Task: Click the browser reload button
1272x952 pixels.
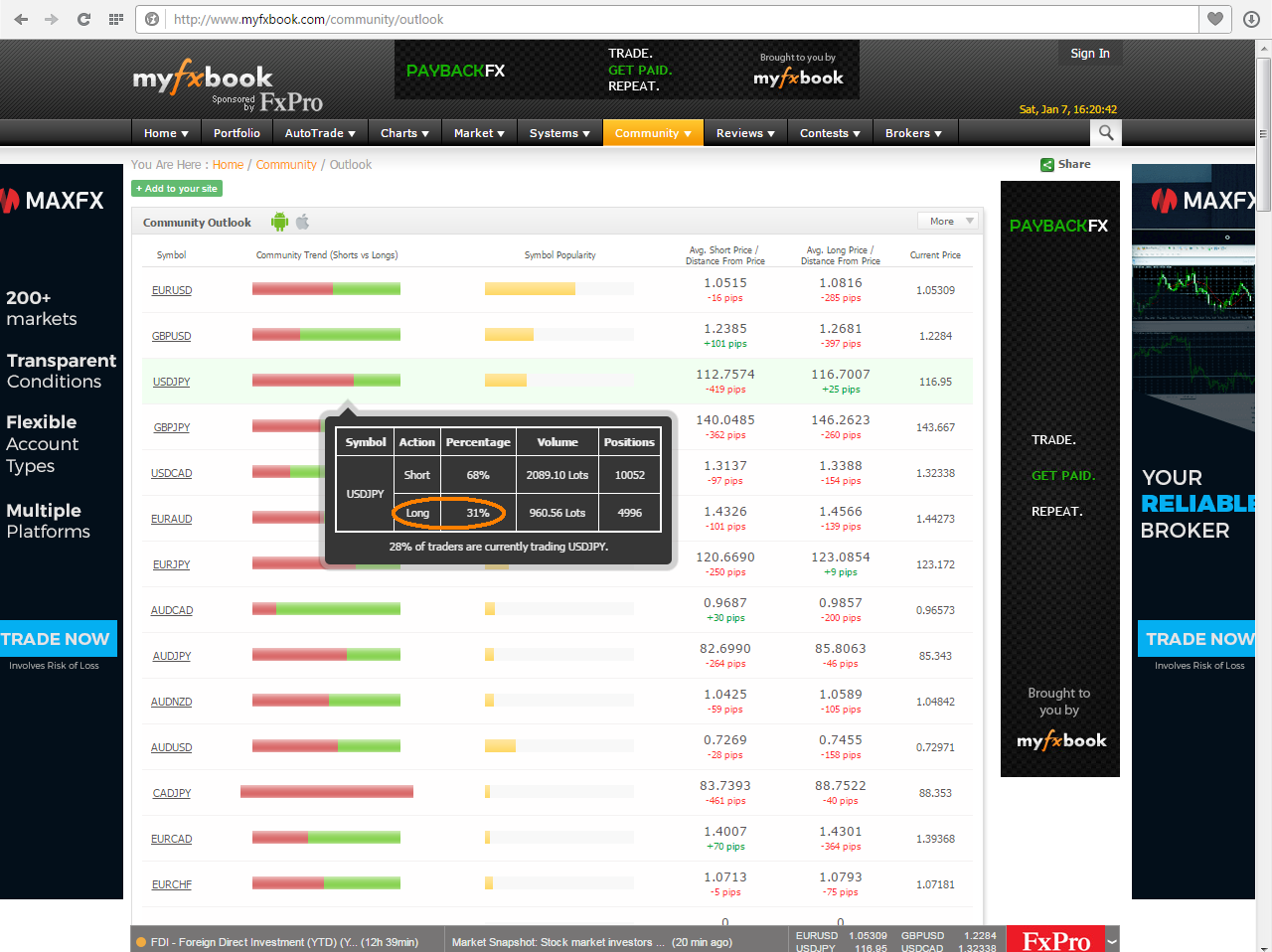Action: coord(83,19)
